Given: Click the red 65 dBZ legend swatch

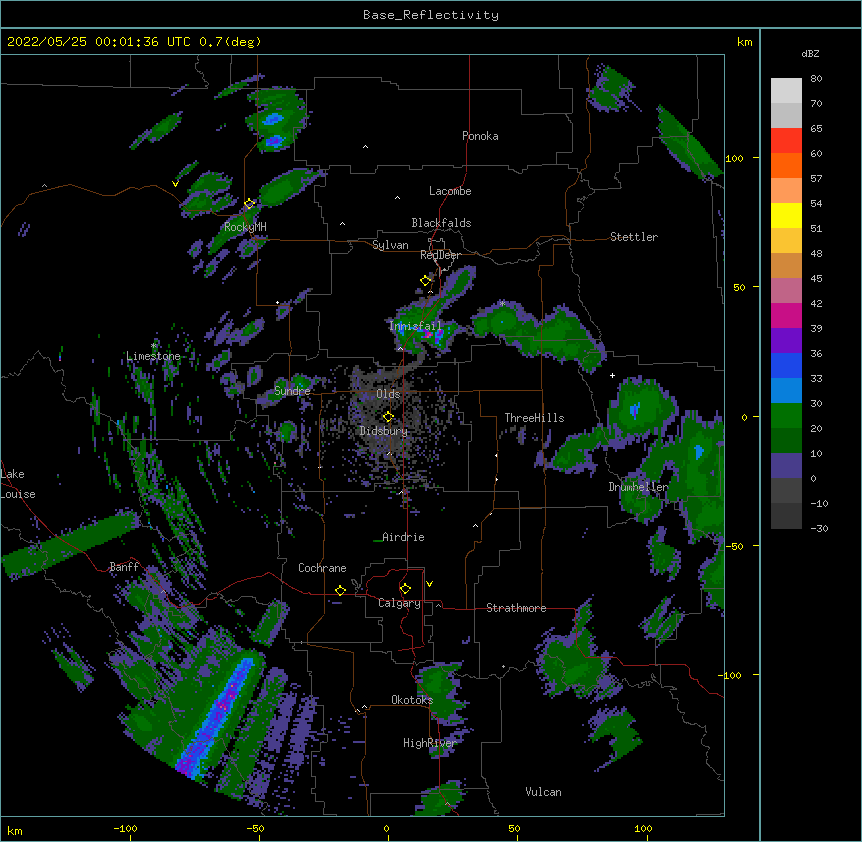Looking at the screenshot, I should click(786, 140).
